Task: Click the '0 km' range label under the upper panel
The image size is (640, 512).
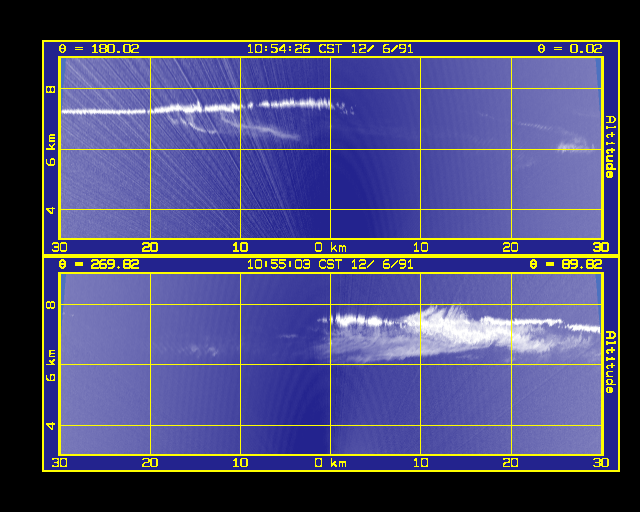Action: point(331,247)
